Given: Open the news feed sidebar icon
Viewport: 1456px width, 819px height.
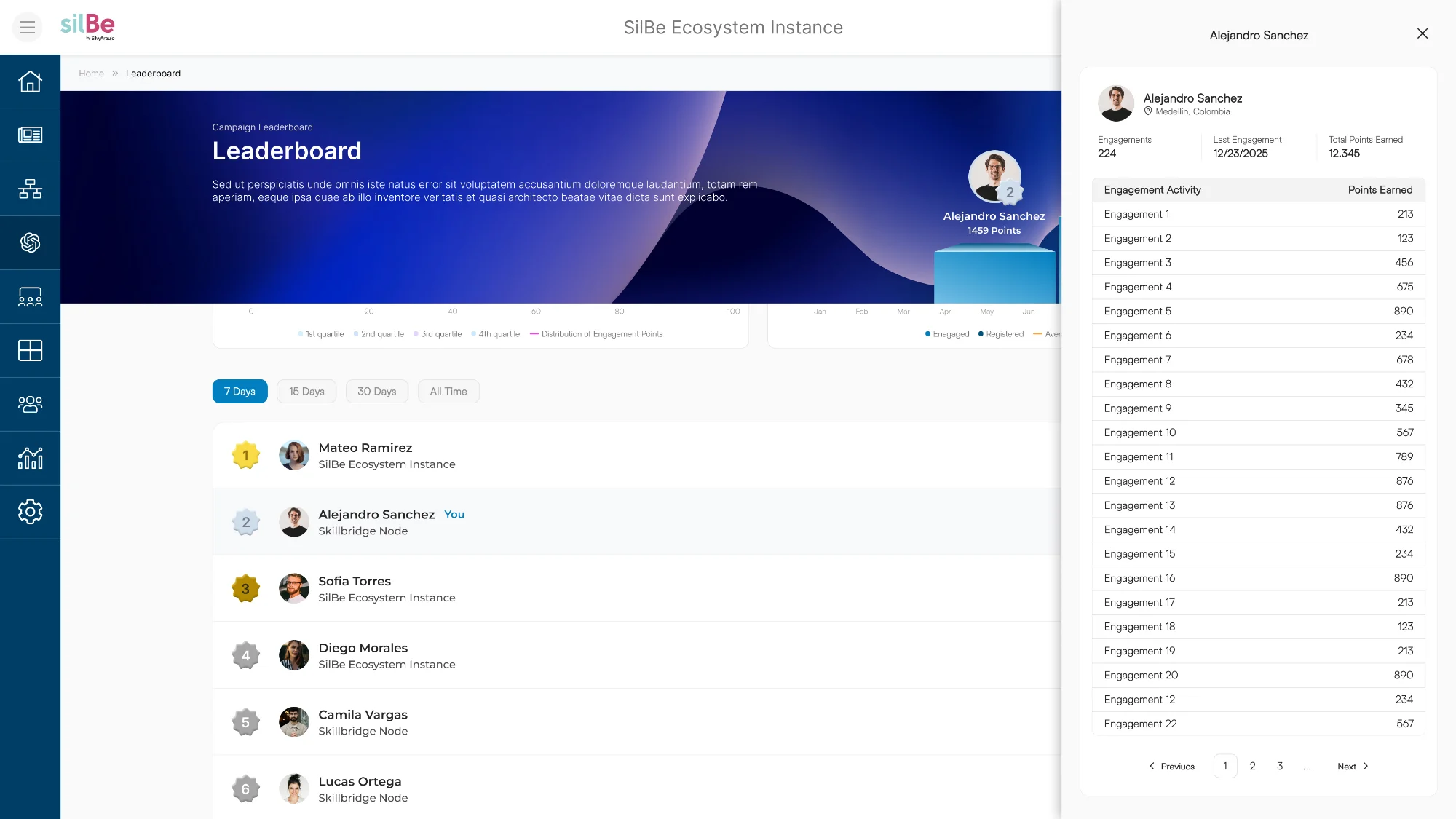Looking at the screenshot, I should 30,135.
